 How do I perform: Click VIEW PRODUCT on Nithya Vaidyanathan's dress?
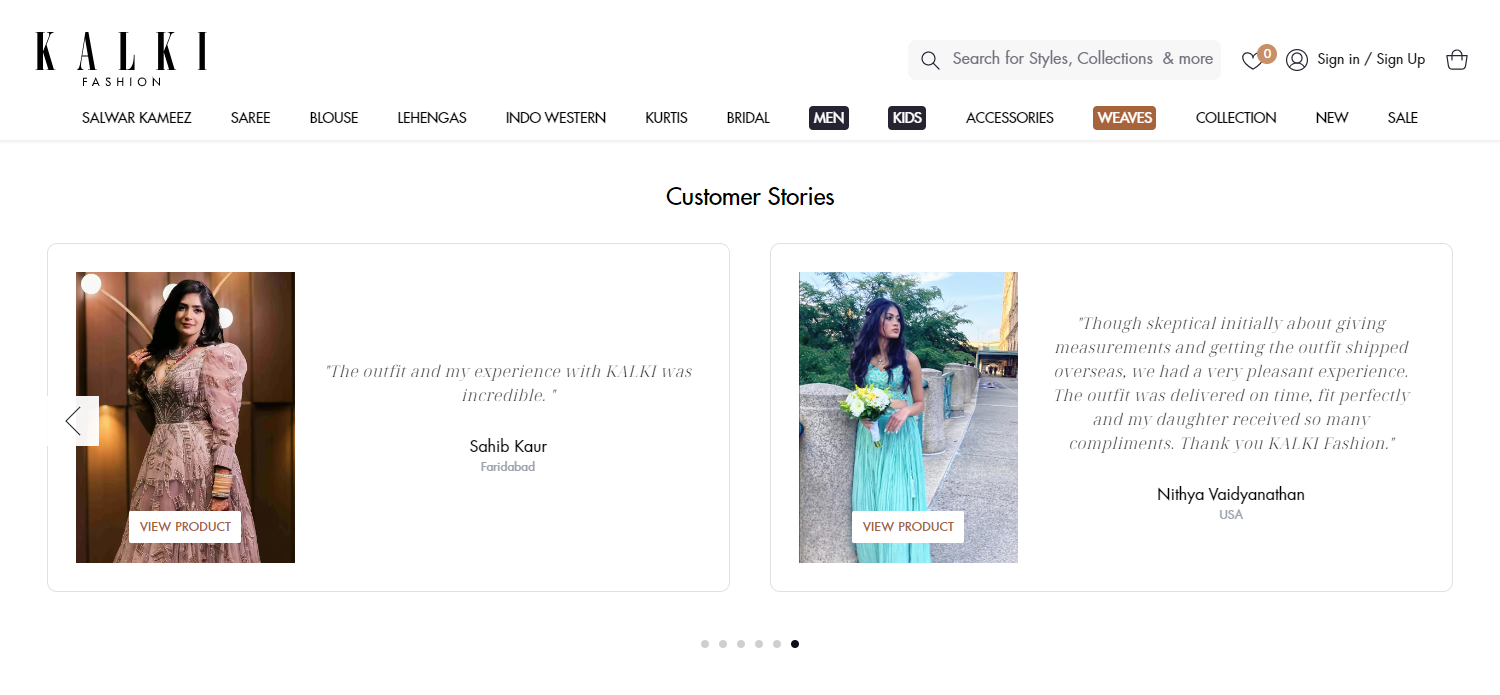(x=907, y=526)
